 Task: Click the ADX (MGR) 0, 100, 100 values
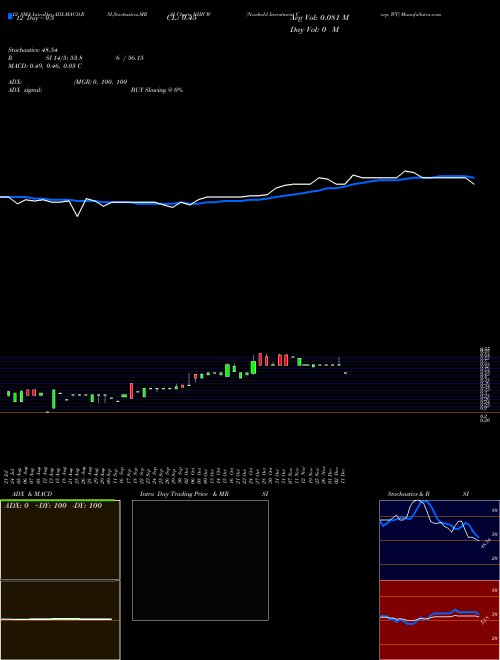tap(100, 82)
